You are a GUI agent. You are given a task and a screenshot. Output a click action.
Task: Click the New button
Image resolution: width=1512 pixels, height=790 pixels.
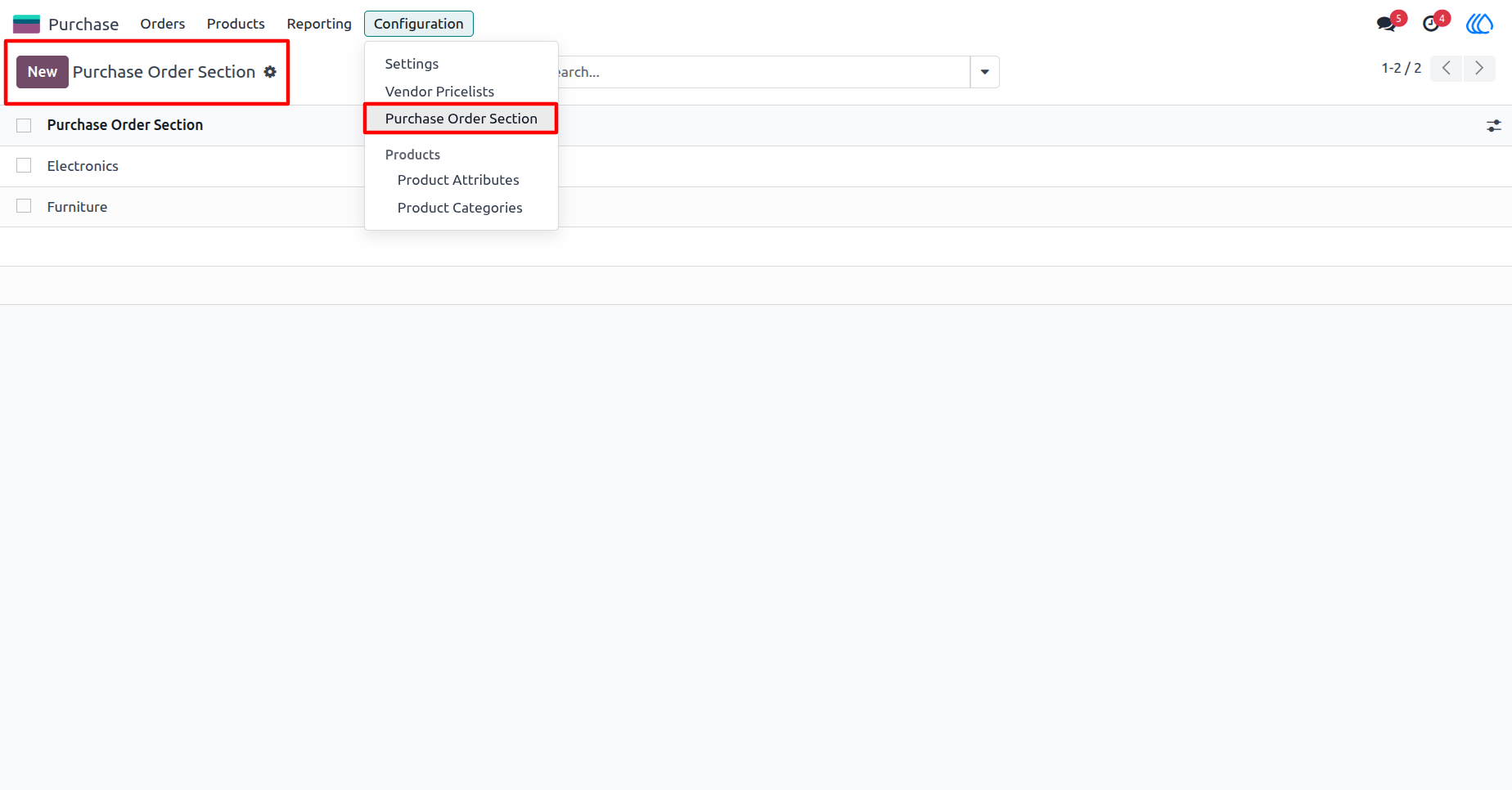(x=43, y=72)
